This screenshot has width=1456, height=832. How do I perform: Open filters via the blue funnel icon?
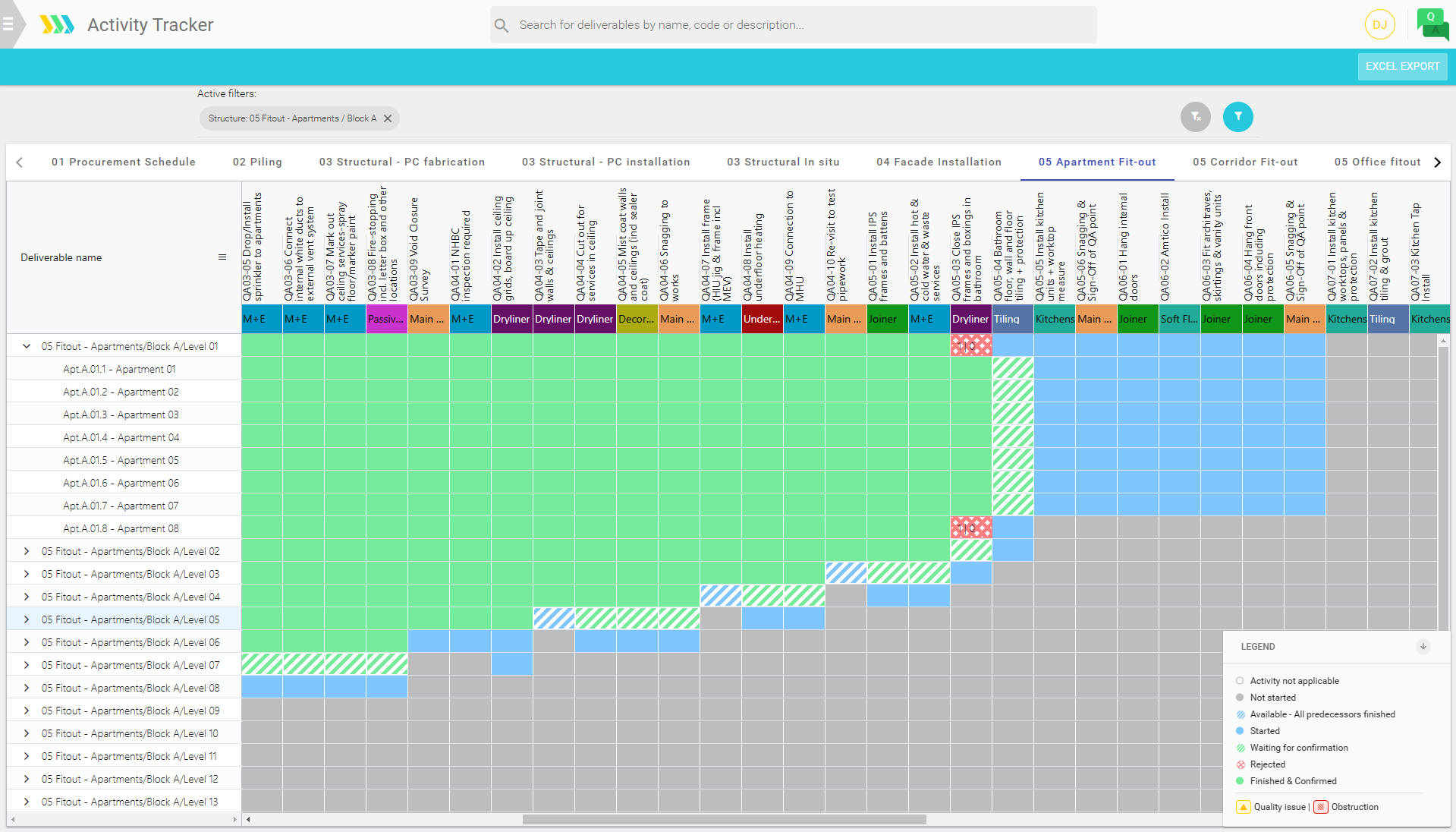coord(1238,117)
